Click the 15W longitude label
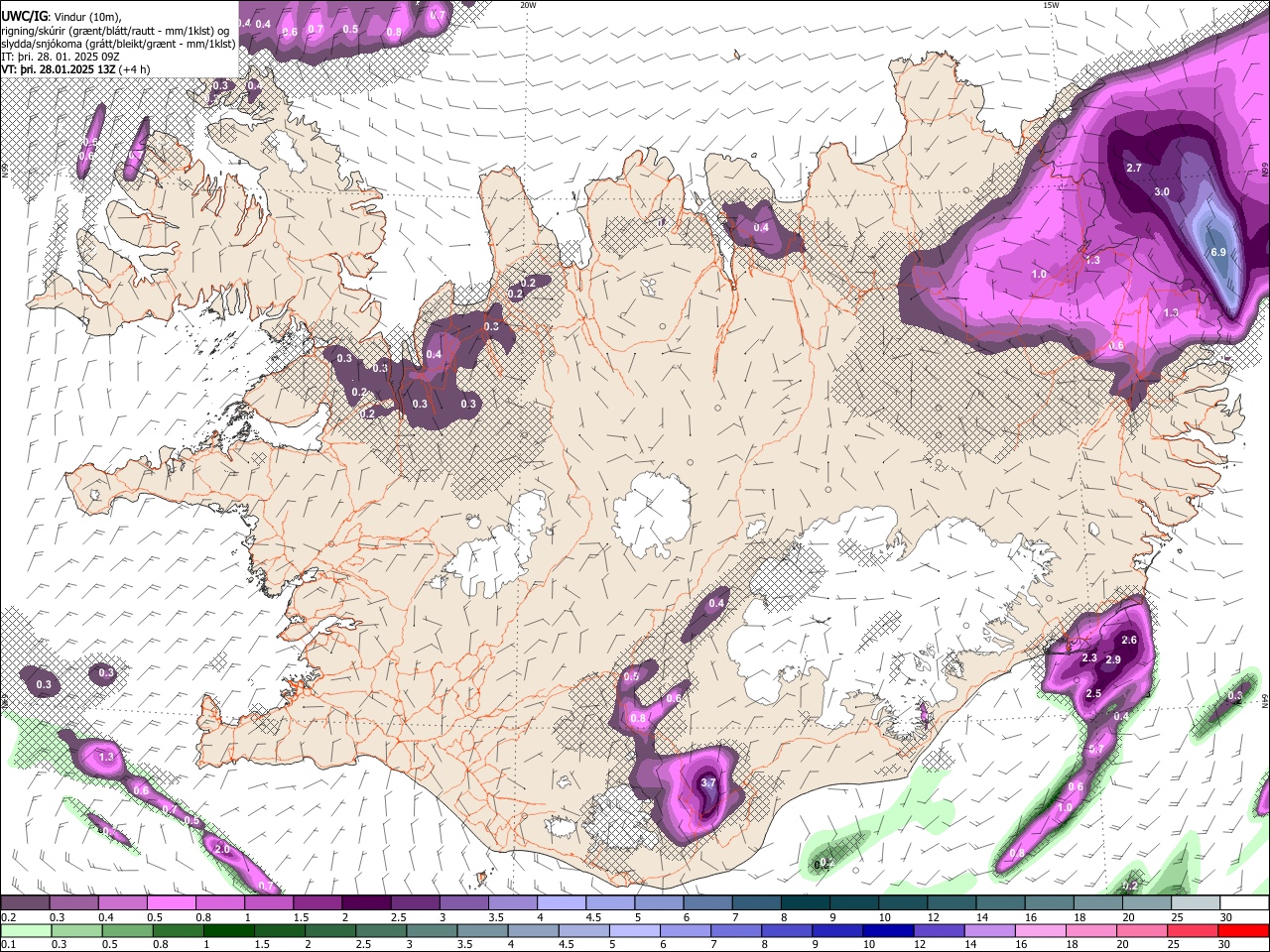1270x952 pixels. pyautogui.click(x=1050, y=5)
